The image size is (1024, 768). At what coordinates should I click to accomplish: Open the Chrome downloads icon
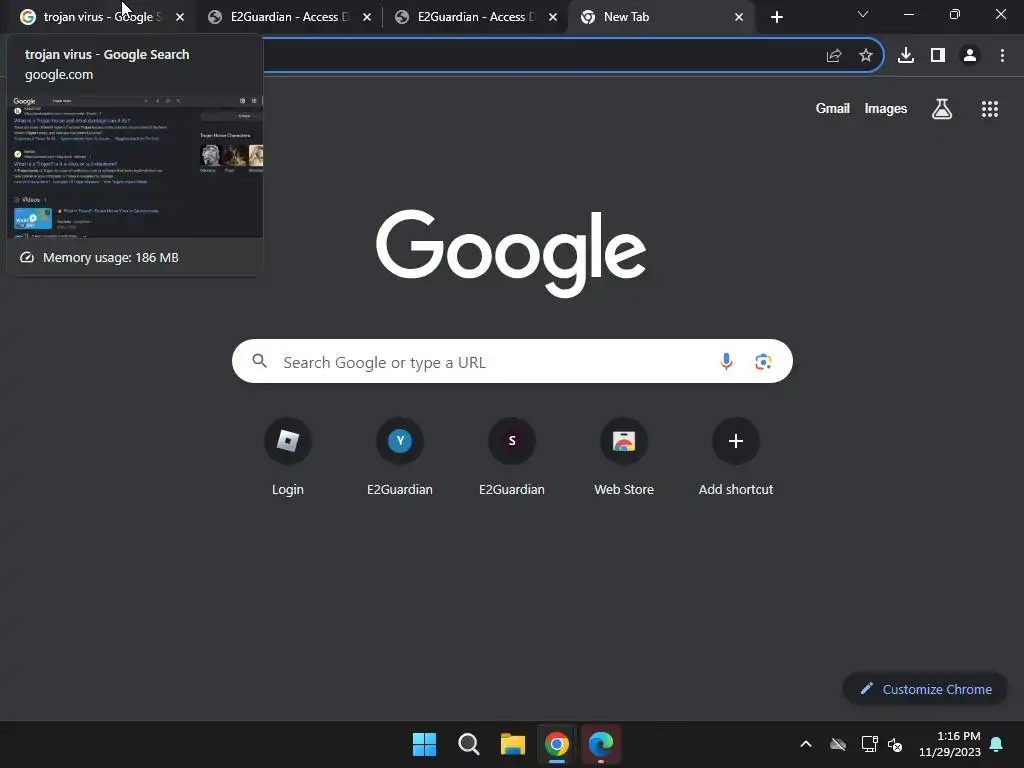[906, 56]
